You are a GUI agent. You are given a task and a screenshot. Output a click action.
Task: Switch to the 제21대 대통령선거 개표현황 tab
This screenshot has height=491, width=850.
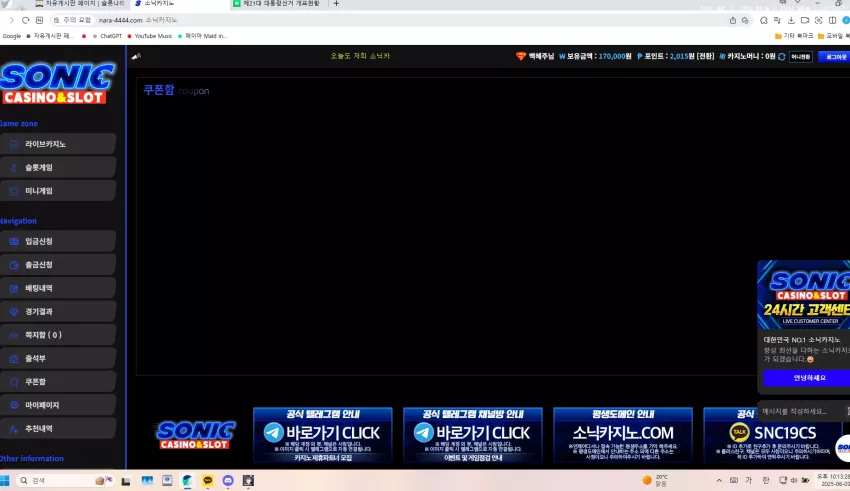(x=280, y=4)
